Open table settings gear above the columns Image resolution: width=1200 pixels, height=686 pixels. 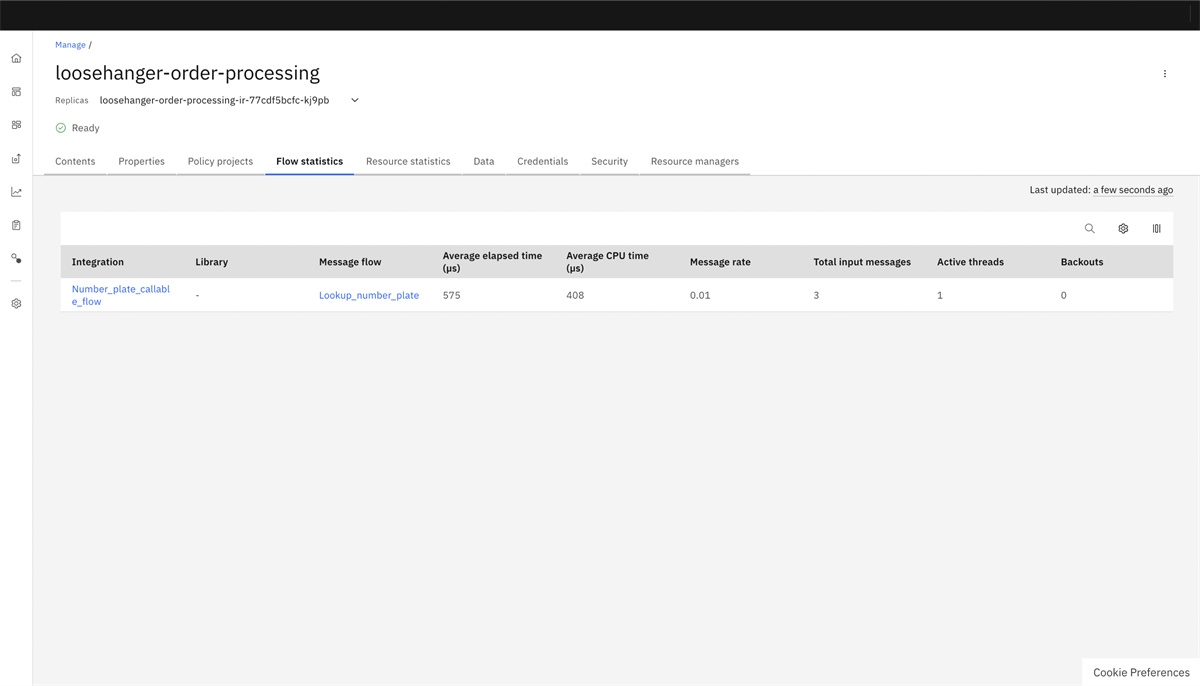pyautogui.click(x=1122, y=228)
